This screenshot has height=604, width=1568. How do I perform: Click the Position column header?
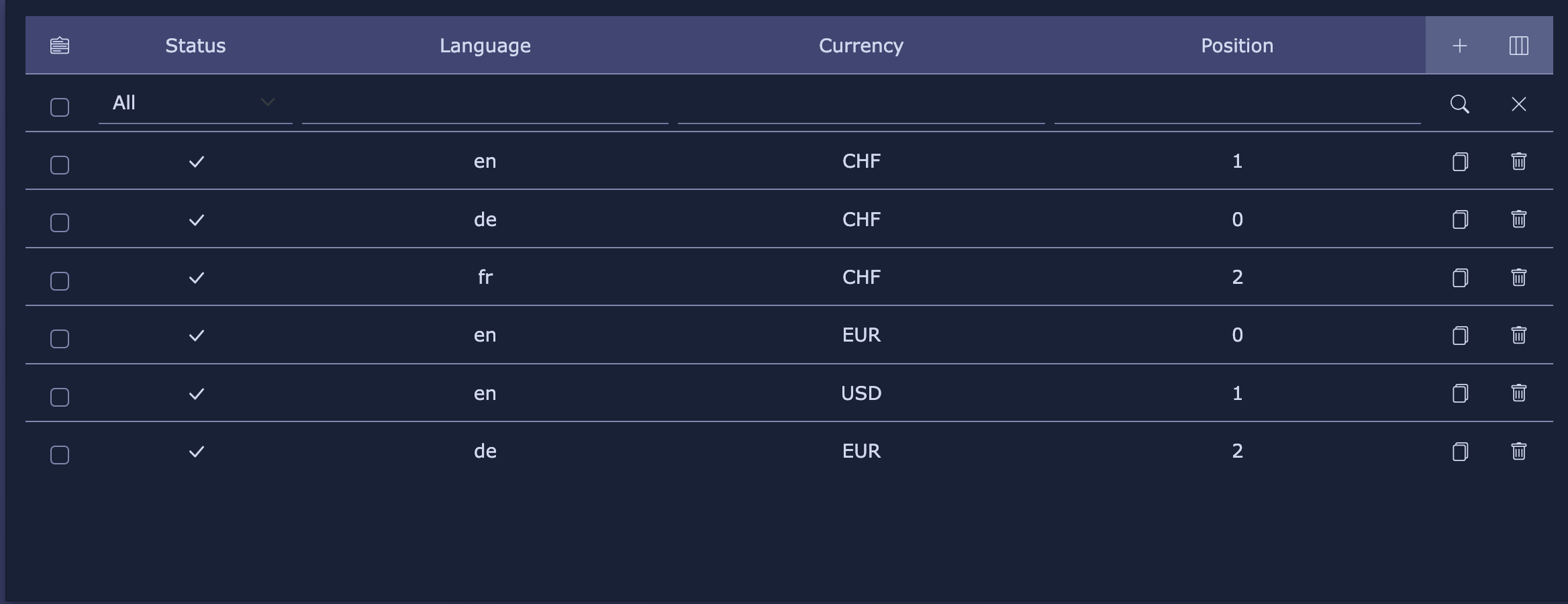[x=1237, y=46]
